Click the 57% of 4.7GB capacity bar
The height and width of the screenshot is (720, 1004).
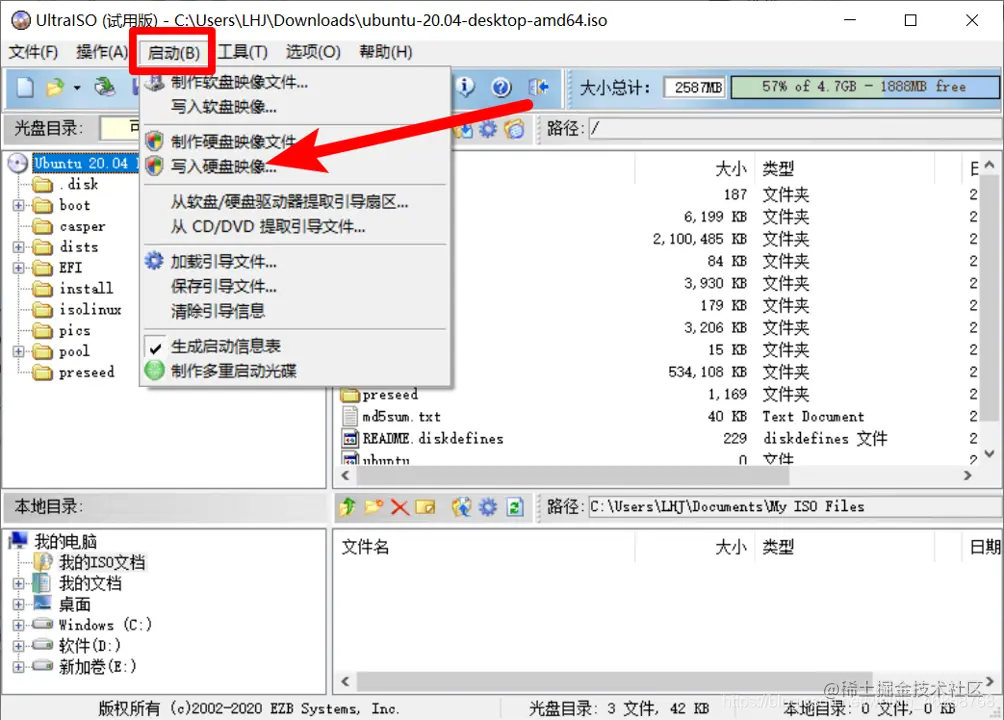tap(864, 86)
